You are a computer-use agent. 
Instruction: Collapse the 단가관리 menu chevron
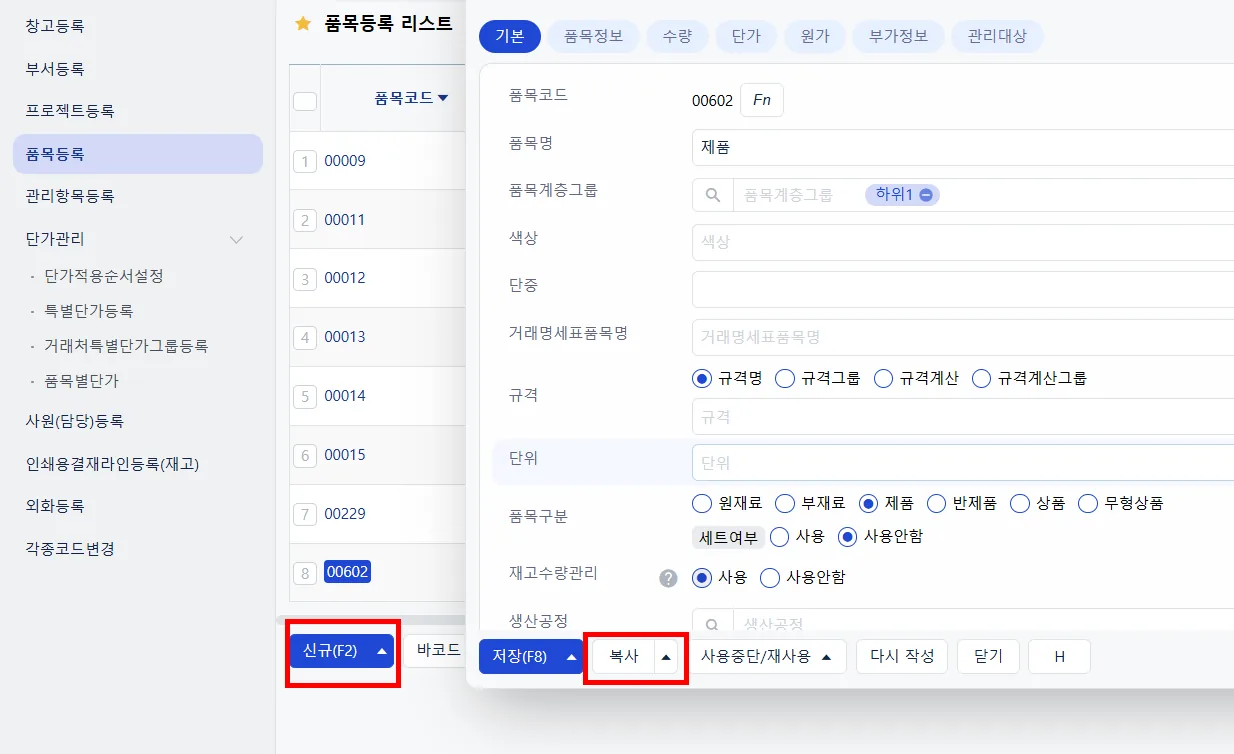[237, 239]
